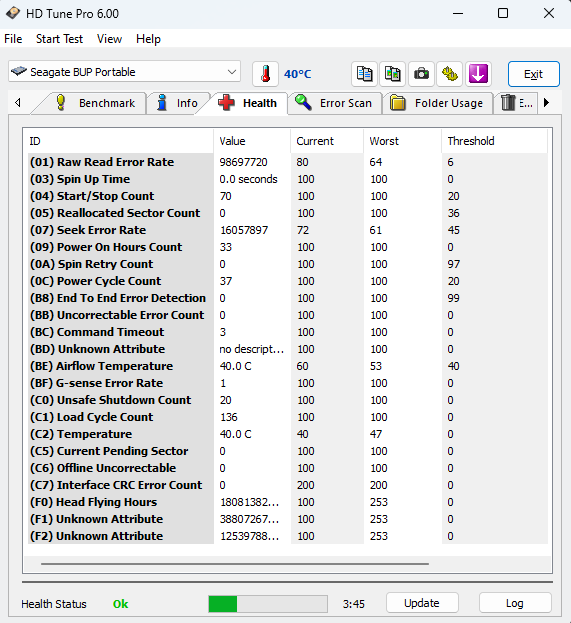Image resolution: width=571 pixels, height=623 pixels.
Task: Switch to the Benchmark tab
Action: 96,103
